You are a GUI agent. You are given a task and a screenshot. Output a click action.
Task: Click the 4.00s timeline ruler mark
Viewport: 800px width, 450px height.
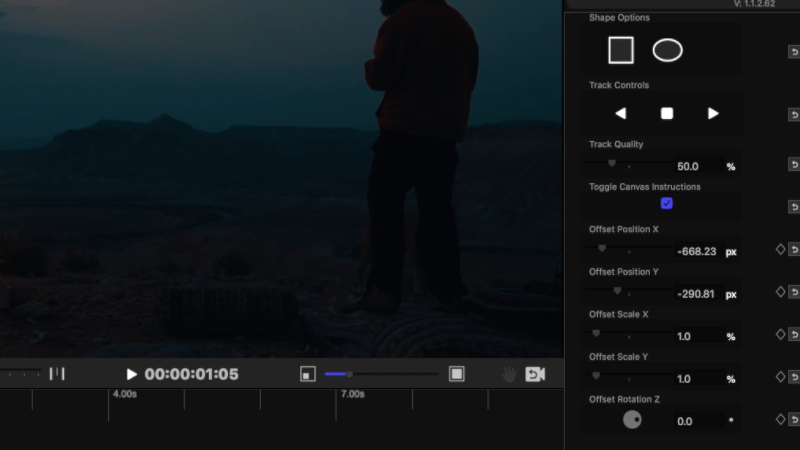124,394
